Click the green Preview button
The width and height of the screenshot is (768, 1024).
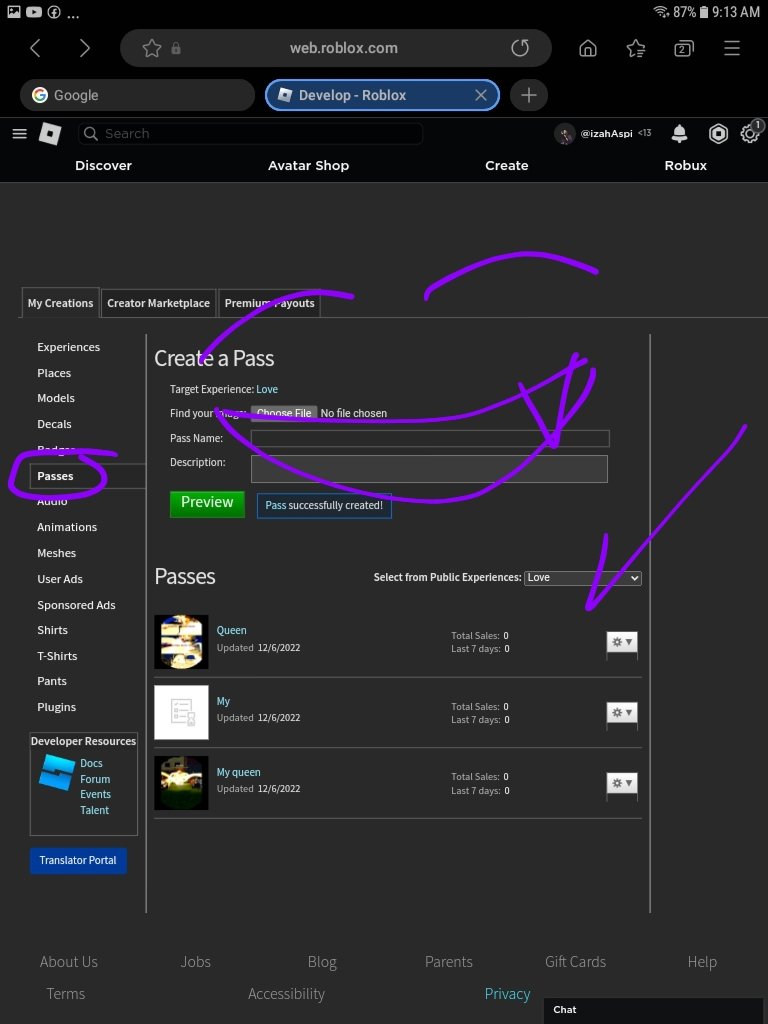(x=207, y=504)
